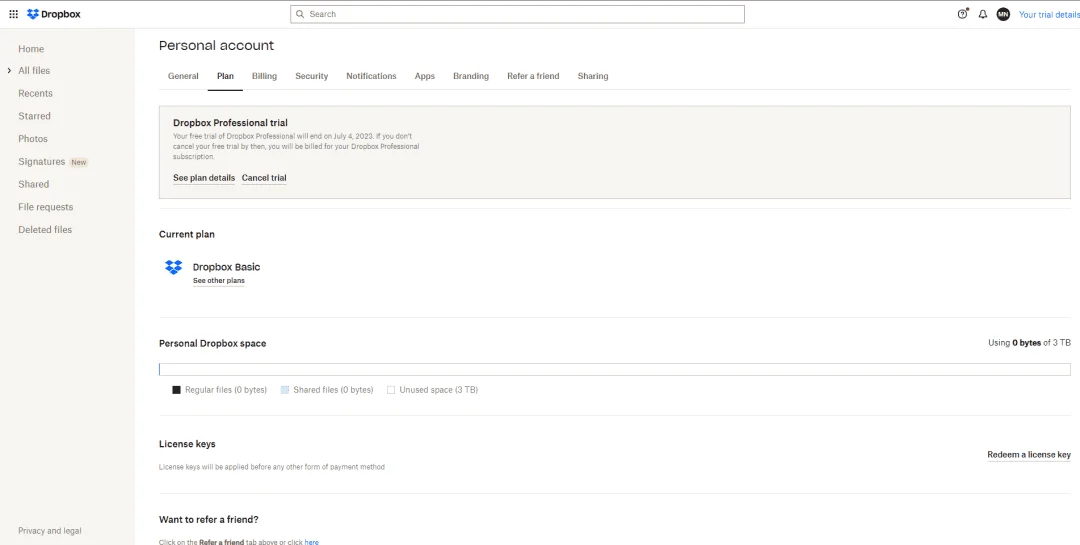Image resolution: width=1080 pixels, height=545 pixels.
Task: Open Deleted files in sidebar
Action: [x=45, y=229]
